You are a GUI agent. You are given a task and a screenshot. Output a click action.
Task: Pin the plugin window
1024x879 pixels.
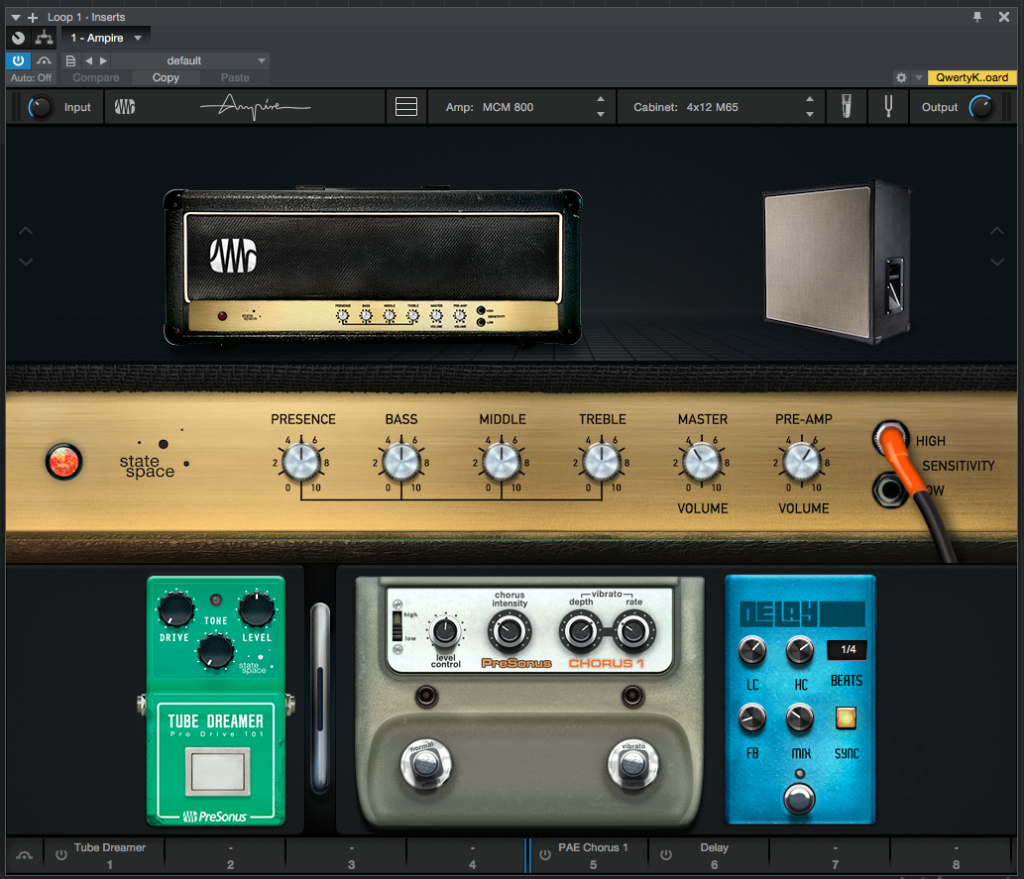pyautogui.click(x=977, y=17)
